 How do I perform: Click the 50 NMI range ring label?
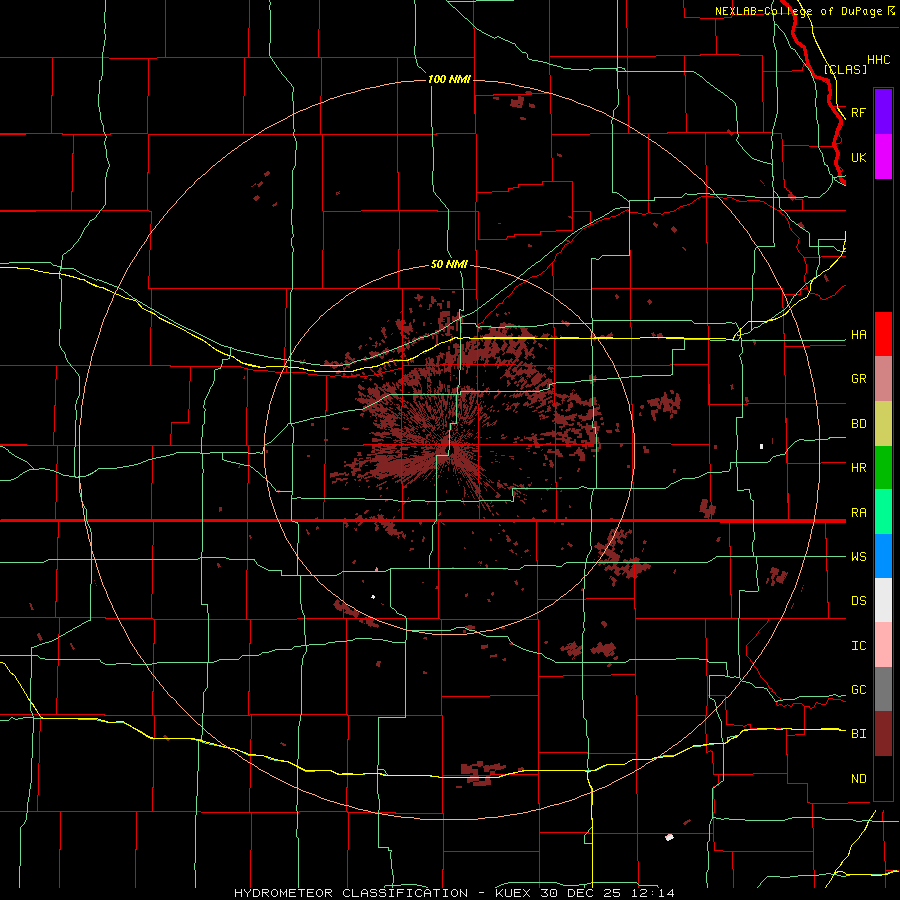tap(449, 265)
